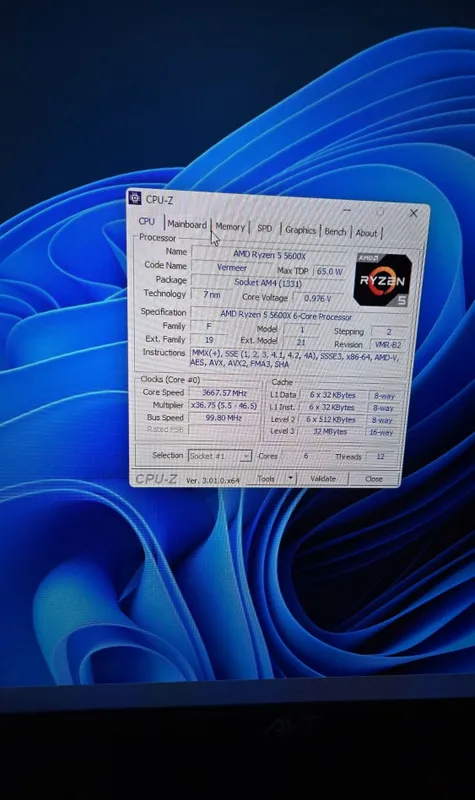Click the Threads value 12
475x800 pixels.
tap(381, 457)
